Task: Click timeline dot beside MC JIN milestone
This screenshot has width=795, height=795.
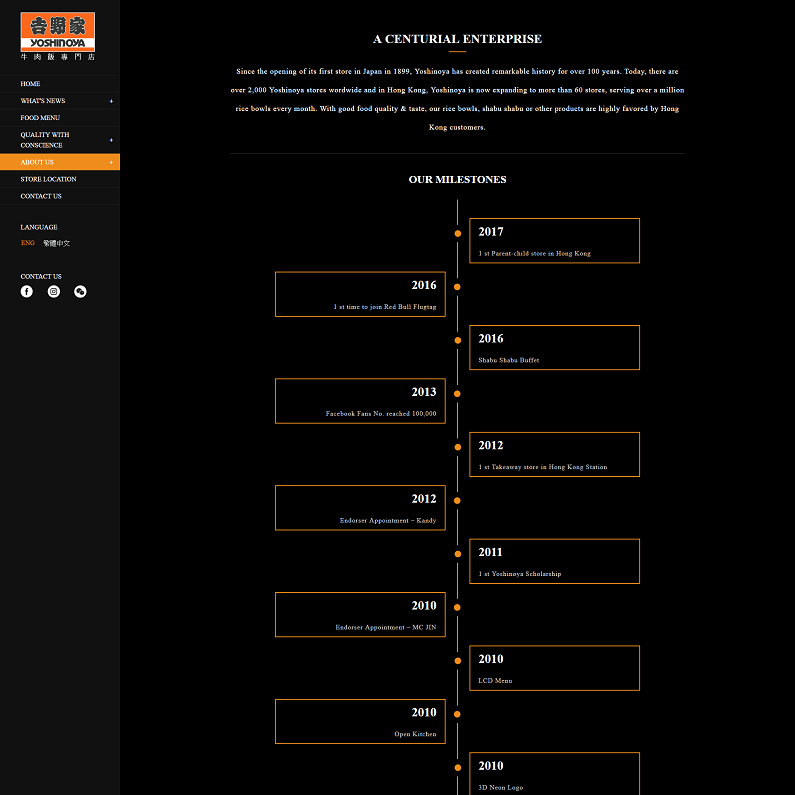Action: pos(457,607)
